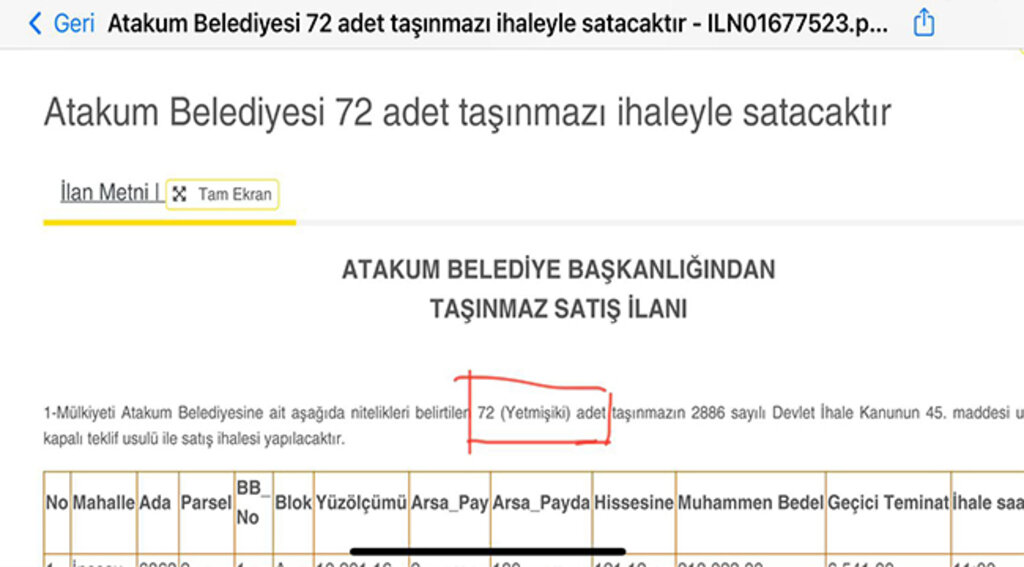Click the text 'kapalı teklif usulü ile satış ihalesi yapılacaktır'
This screenshot has width=1024, height=567.
tap(194, 439)
